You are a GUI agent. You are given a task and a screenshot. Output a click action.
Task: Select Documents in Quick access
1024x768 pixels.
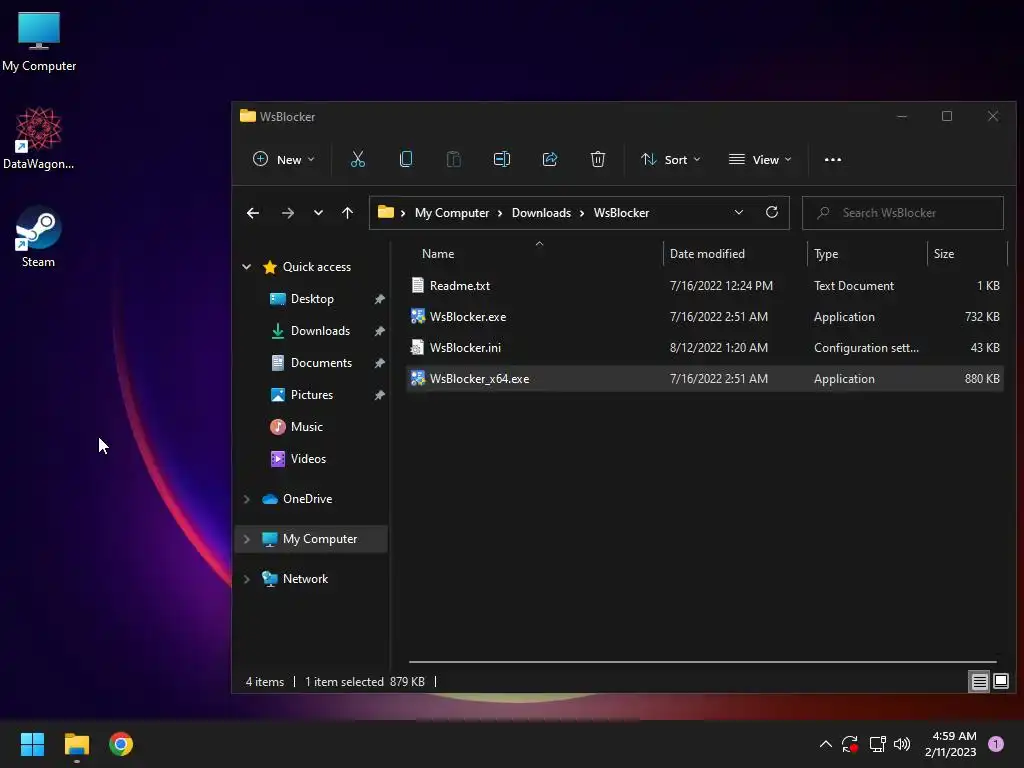click(x=321, y=362)
